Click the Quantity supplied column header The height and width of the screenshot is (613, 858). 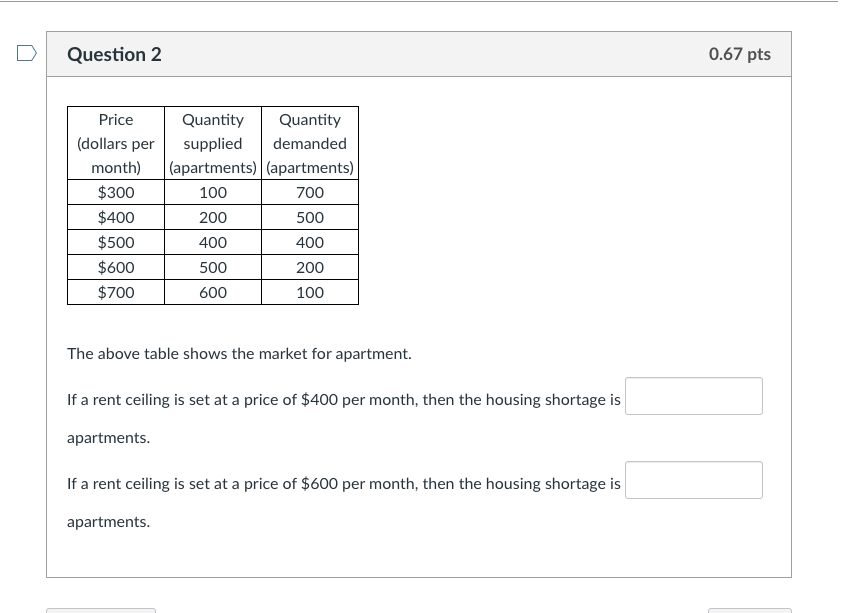point(212,143)
